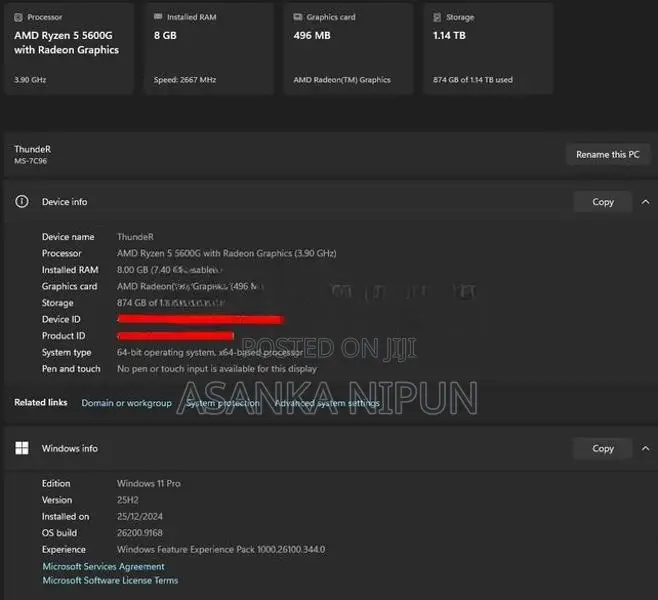This screenshot has width=658, height=600.
Task: Select the AMD Ryzen 5 5600G processor card
Action: [x=69, y=48]
